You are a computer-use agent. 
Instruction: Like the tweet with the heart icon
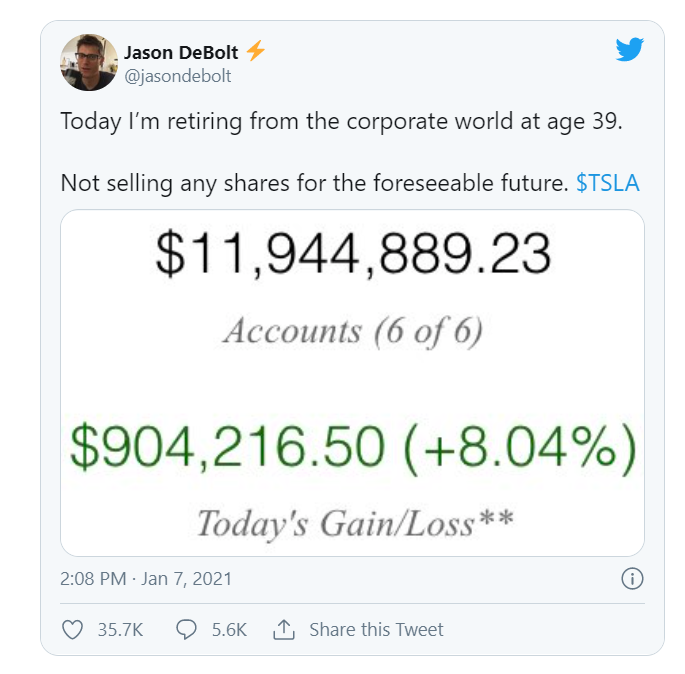click(x=72, y=630)
